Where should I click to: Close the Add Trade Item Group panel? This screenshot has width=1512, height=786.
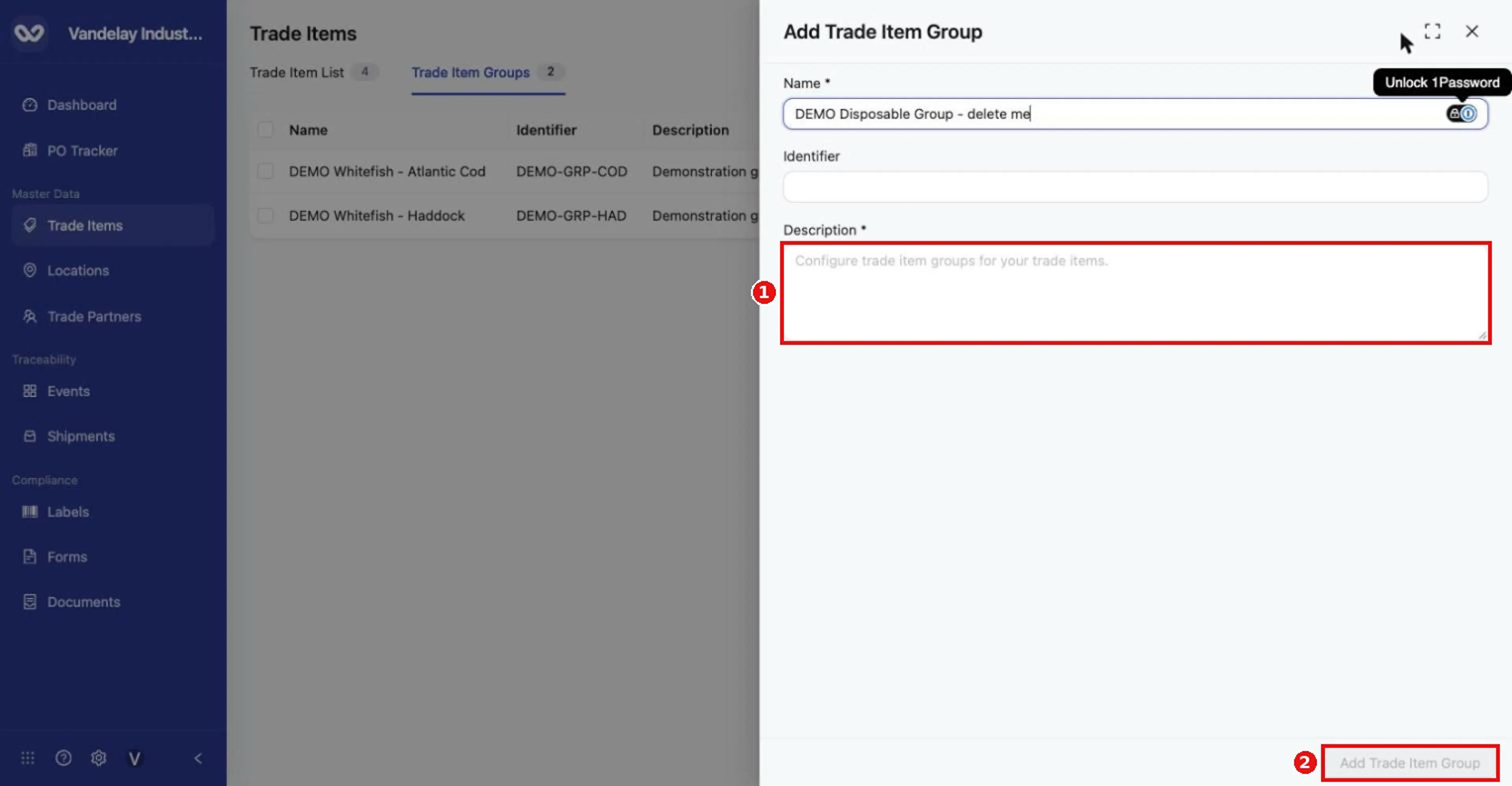pos(1471,31)
